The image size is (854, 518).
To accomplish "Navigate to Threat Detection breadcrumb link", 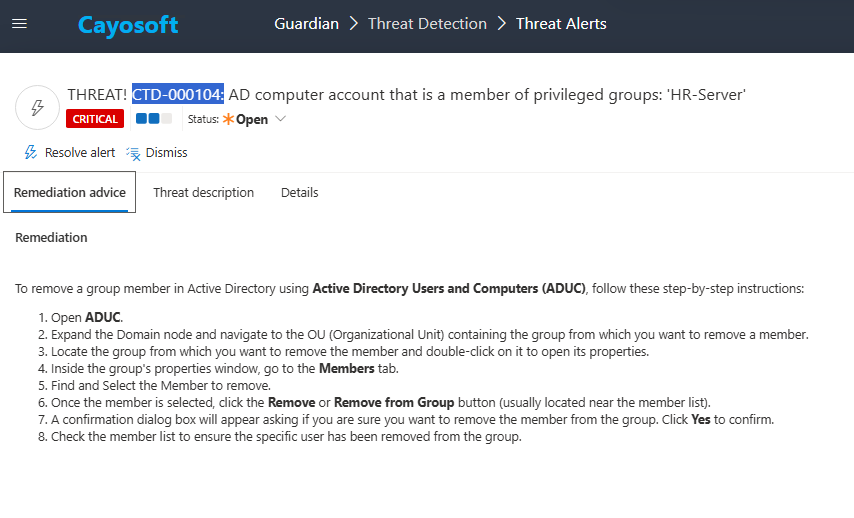I will tap(427, 24).
